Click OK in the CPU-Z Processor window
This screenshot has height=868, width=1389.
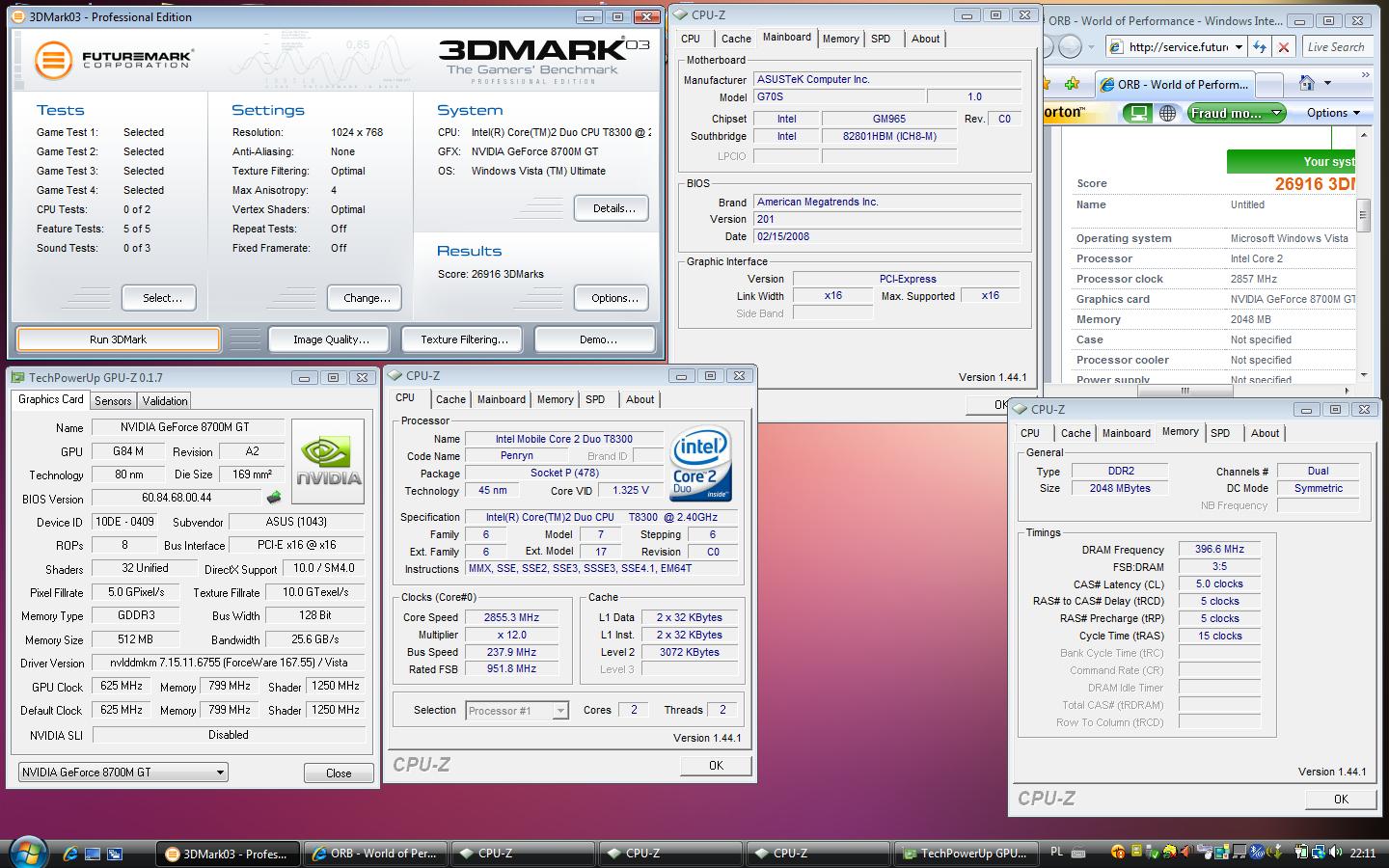coord(716,765)
